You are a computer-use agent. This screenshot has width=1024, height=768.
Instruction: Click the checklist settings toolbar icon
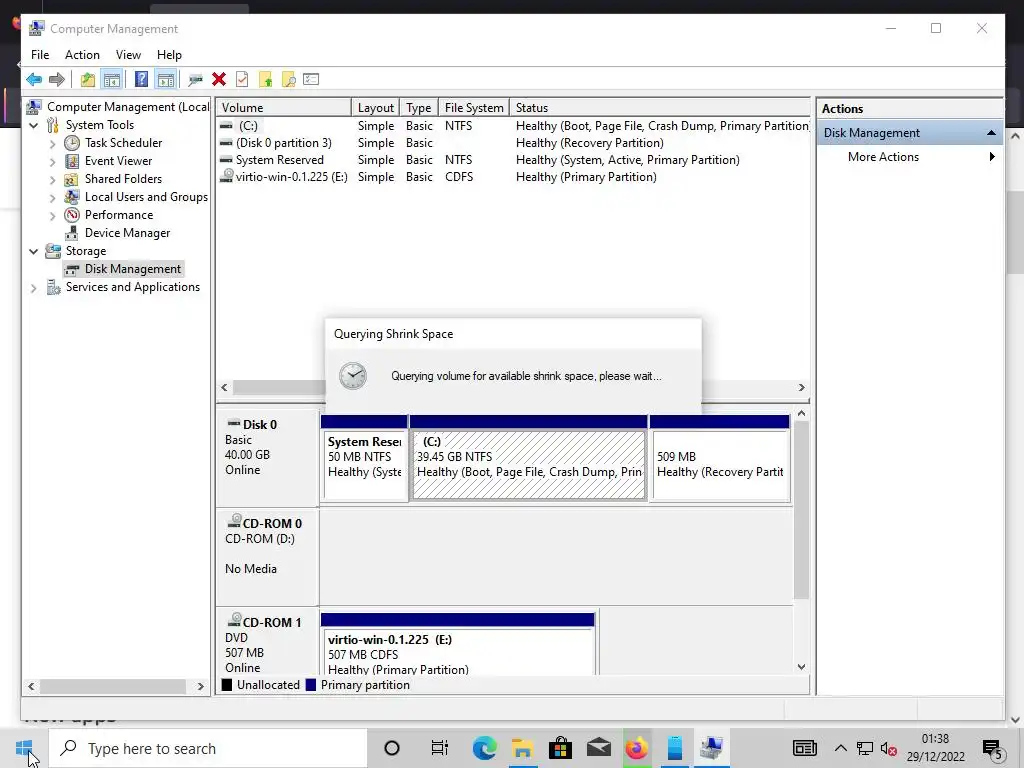[x=311, y=80]
